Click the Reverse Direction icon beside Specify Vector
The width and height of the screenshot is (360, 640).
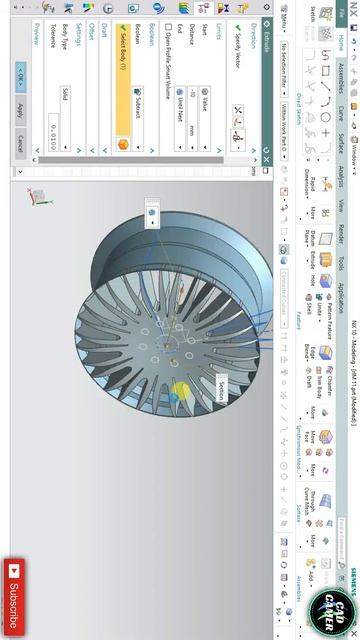click(238, 110)
